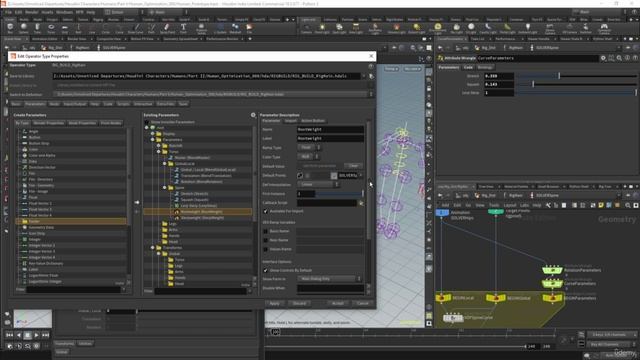Screen dimensions: 640x360
Task: Select the Sphere shelf tool
Action: click(24, 29)
